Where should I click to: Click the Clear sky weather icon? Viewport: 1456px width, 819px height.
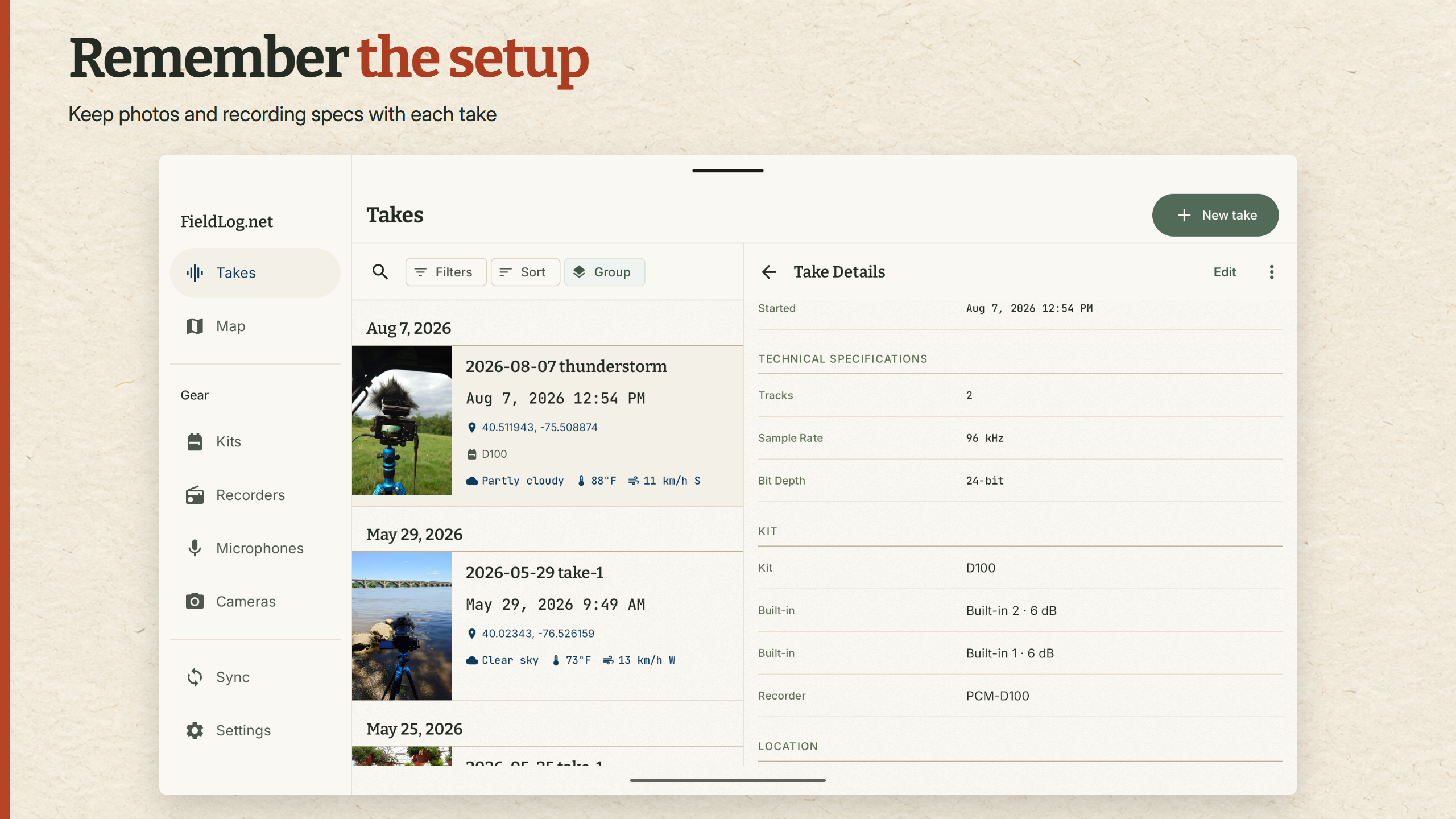[x=471, y=660]
